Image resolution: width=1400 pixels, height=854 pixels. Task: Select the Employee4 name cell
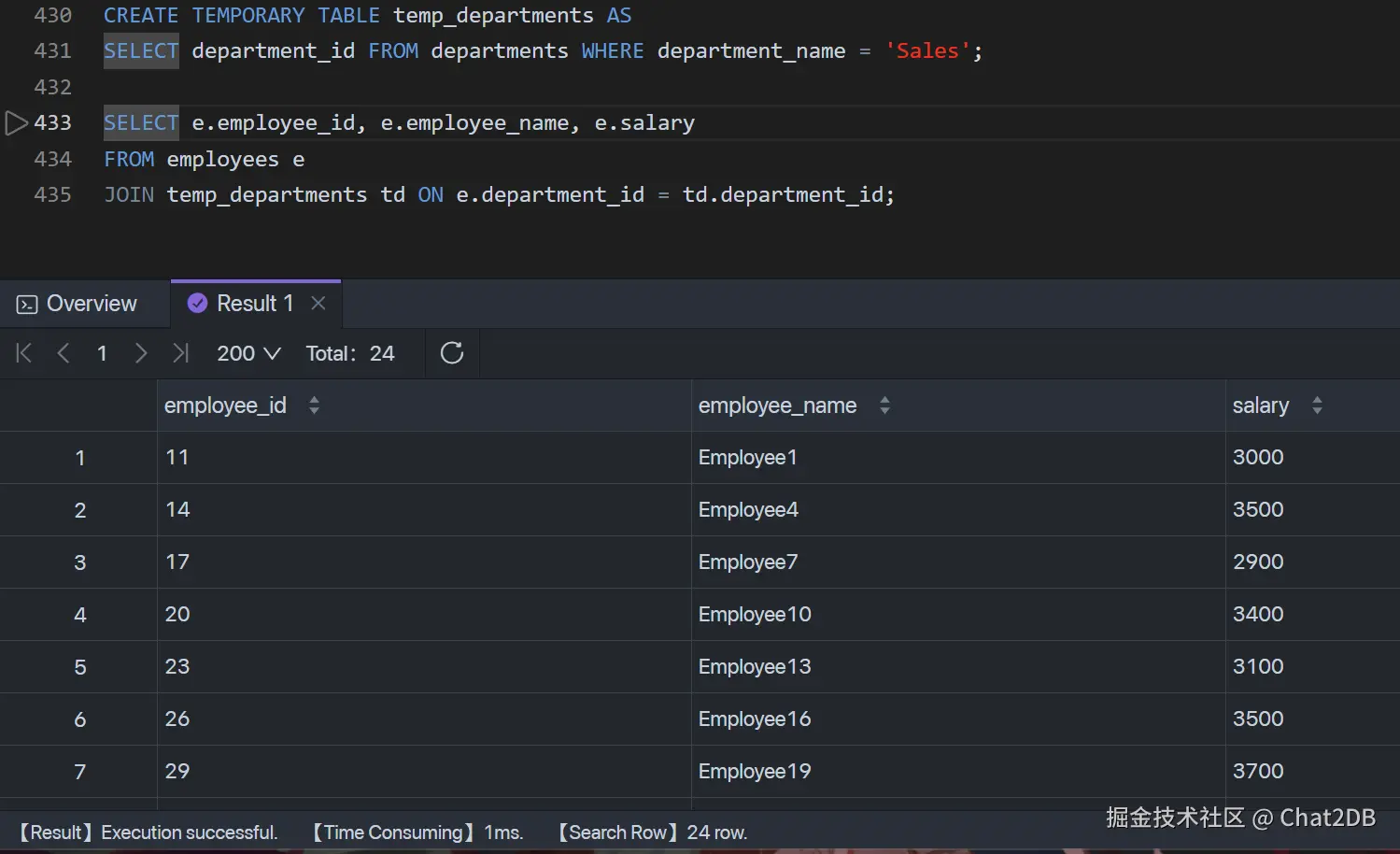tap(958, 509)
